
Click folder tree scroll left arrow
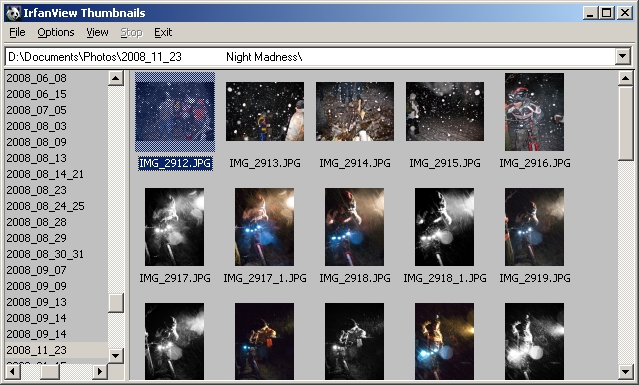(13, 372)
